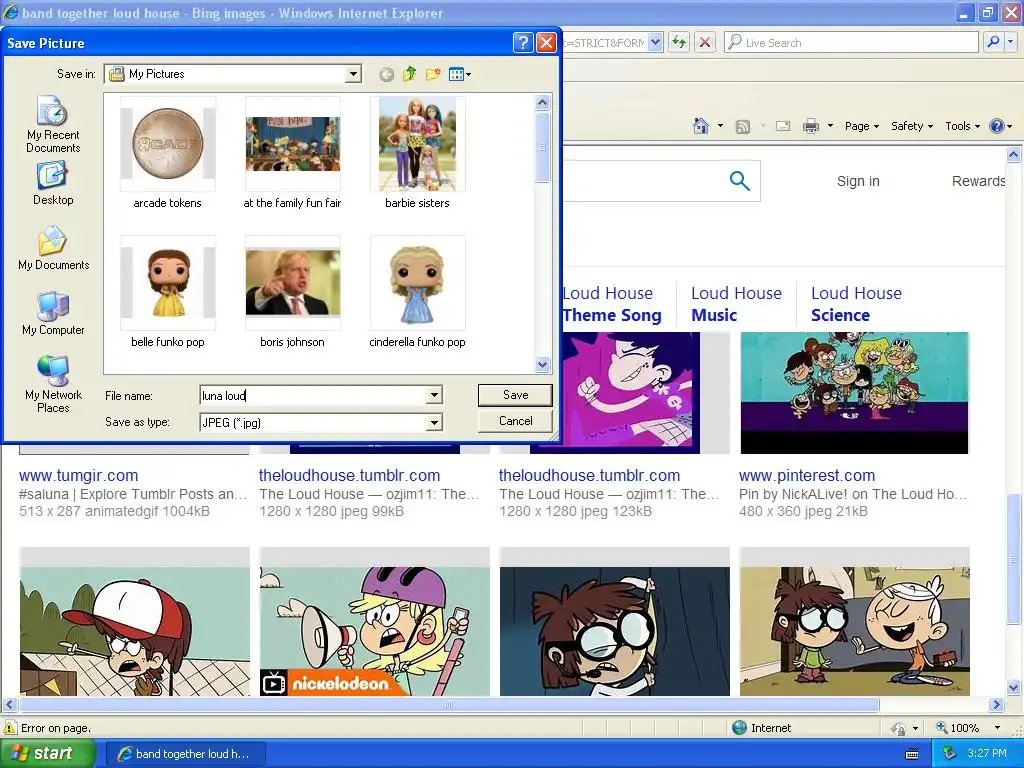1024x768 pixels.
Task: Click the band together loud taskbar button
Action: [x=185, y=754]
